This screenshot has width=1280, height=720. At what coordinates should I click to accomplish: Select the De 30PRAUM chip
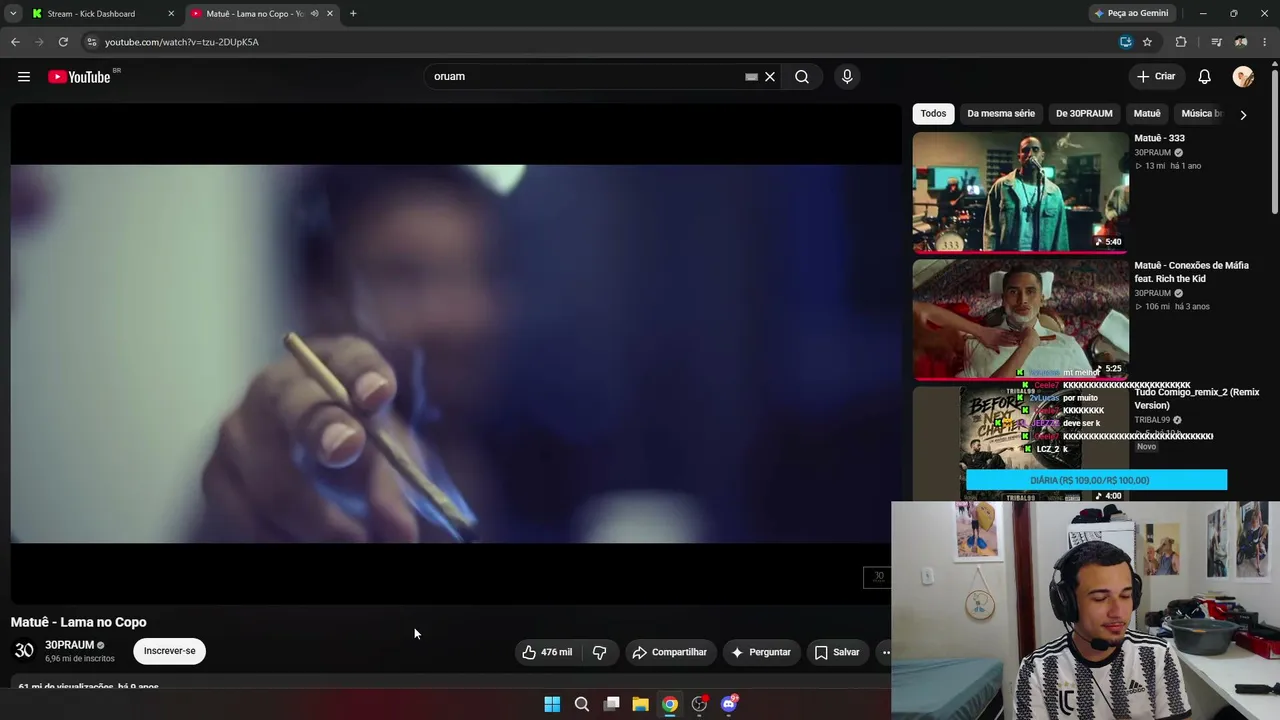(x=1084, y=114)
